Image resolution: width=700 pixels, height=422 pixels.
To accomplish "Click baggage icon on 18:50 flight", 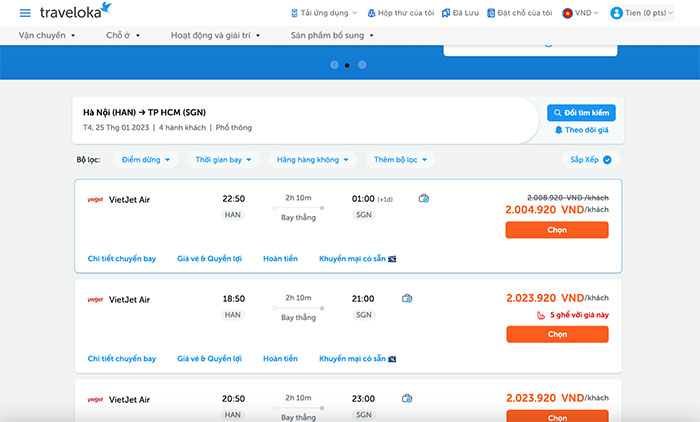I will coord(407,298).
